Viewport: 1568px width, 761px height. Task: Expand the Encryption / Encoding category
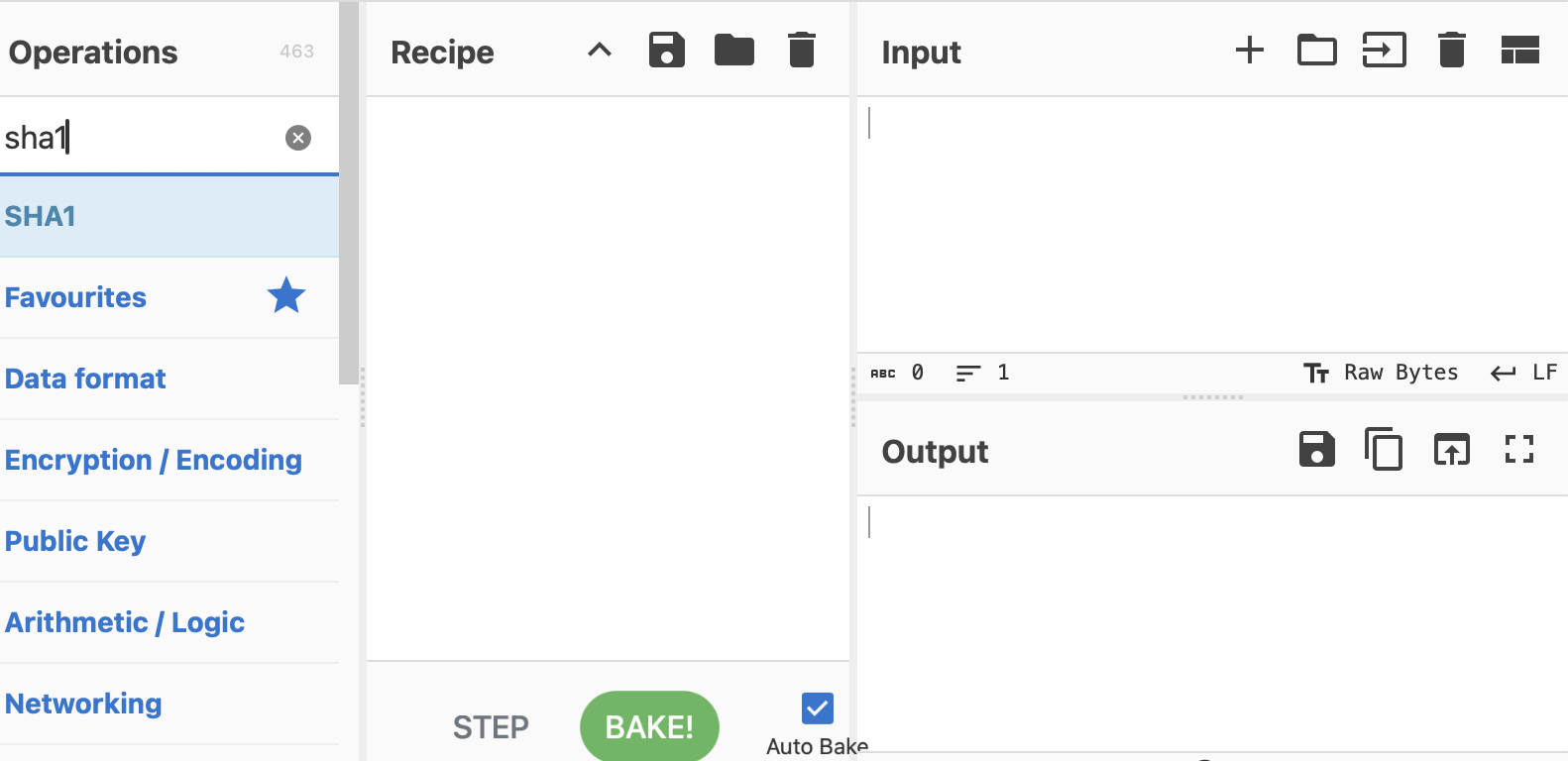(154, 460)
